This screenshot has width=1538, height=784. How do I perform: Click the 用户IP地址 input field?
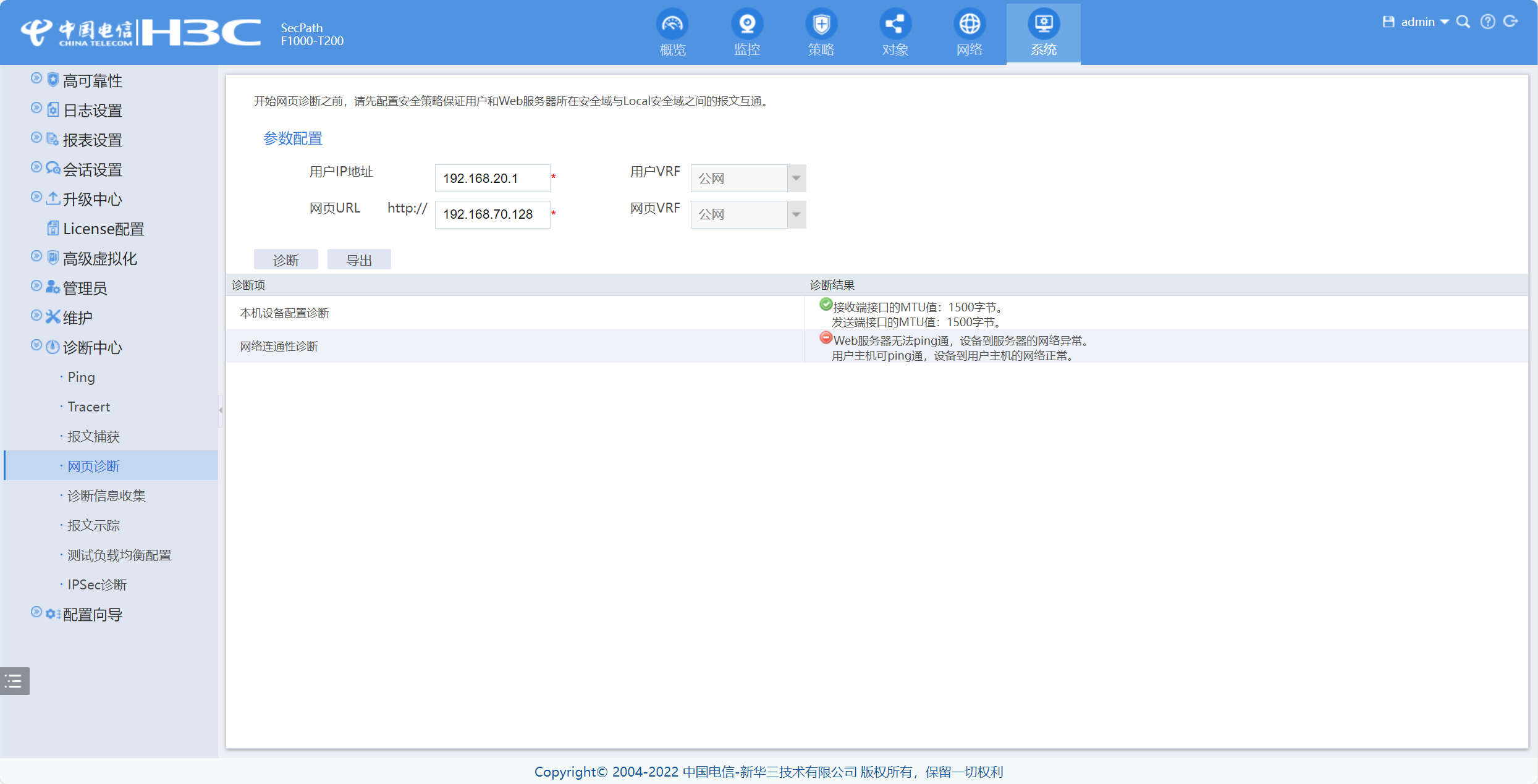coord(492,179)
